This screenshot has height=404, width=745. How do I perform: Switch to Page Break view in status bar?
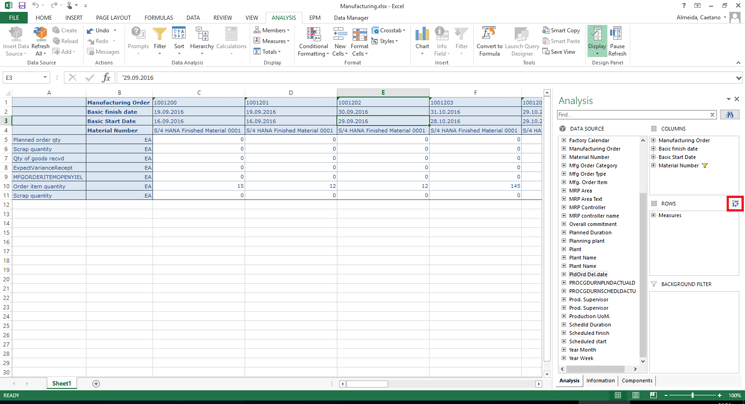click(x=651, y=396)
